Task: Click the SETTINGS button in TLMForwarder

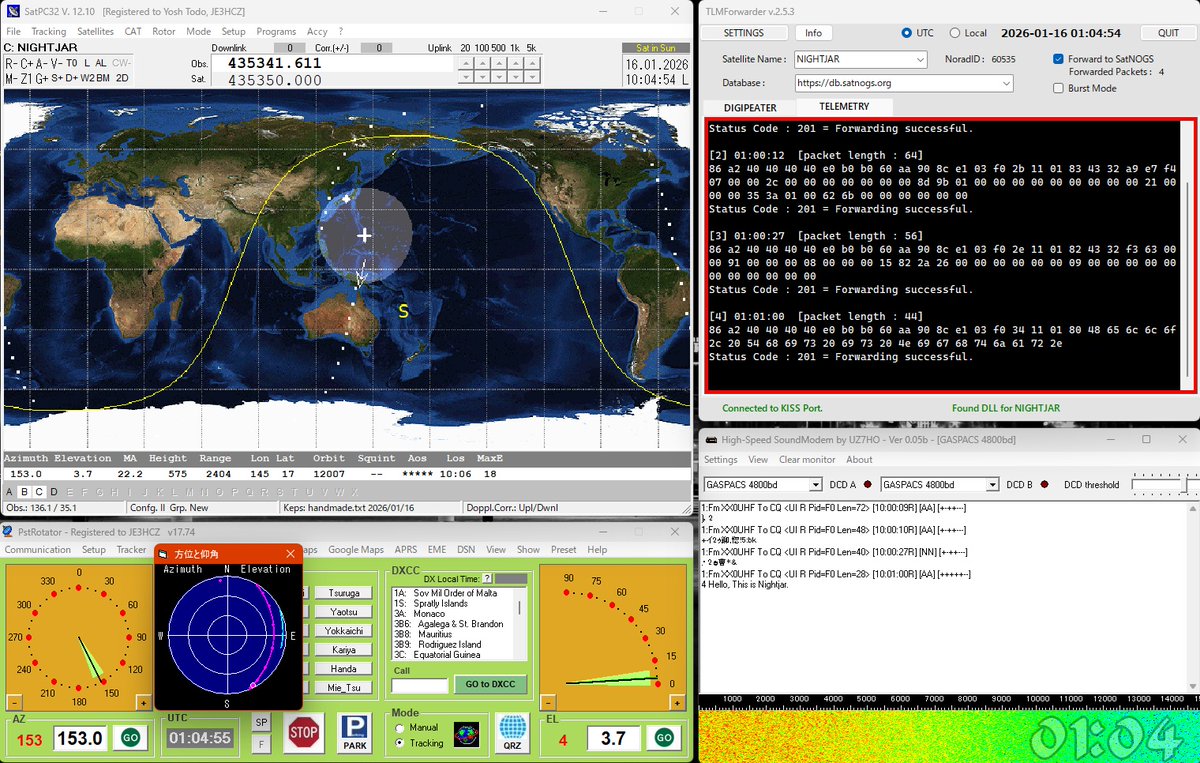Action: point(744,33)
